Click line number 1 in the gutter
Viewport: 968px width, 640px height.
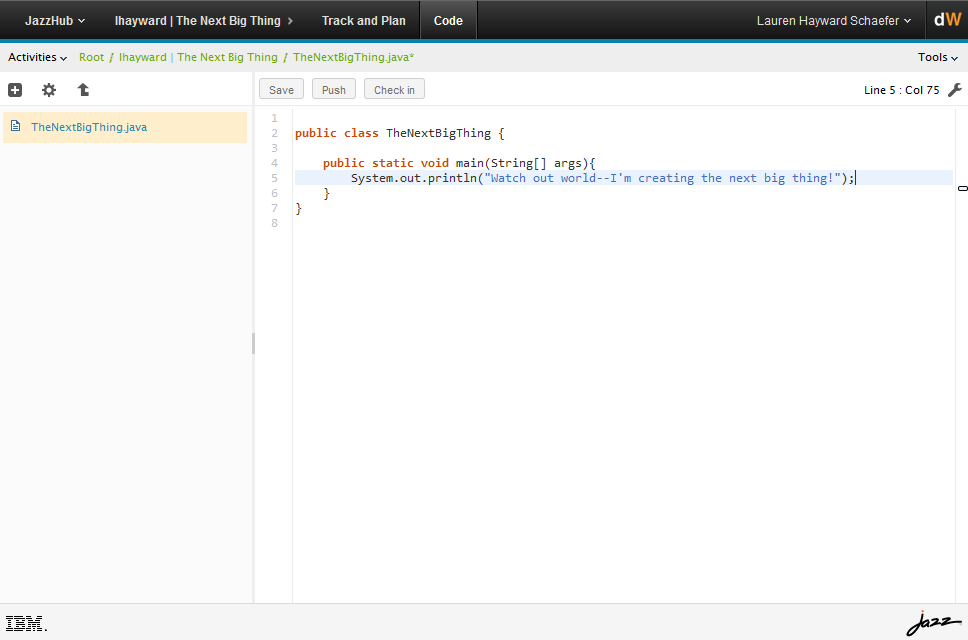275,118
